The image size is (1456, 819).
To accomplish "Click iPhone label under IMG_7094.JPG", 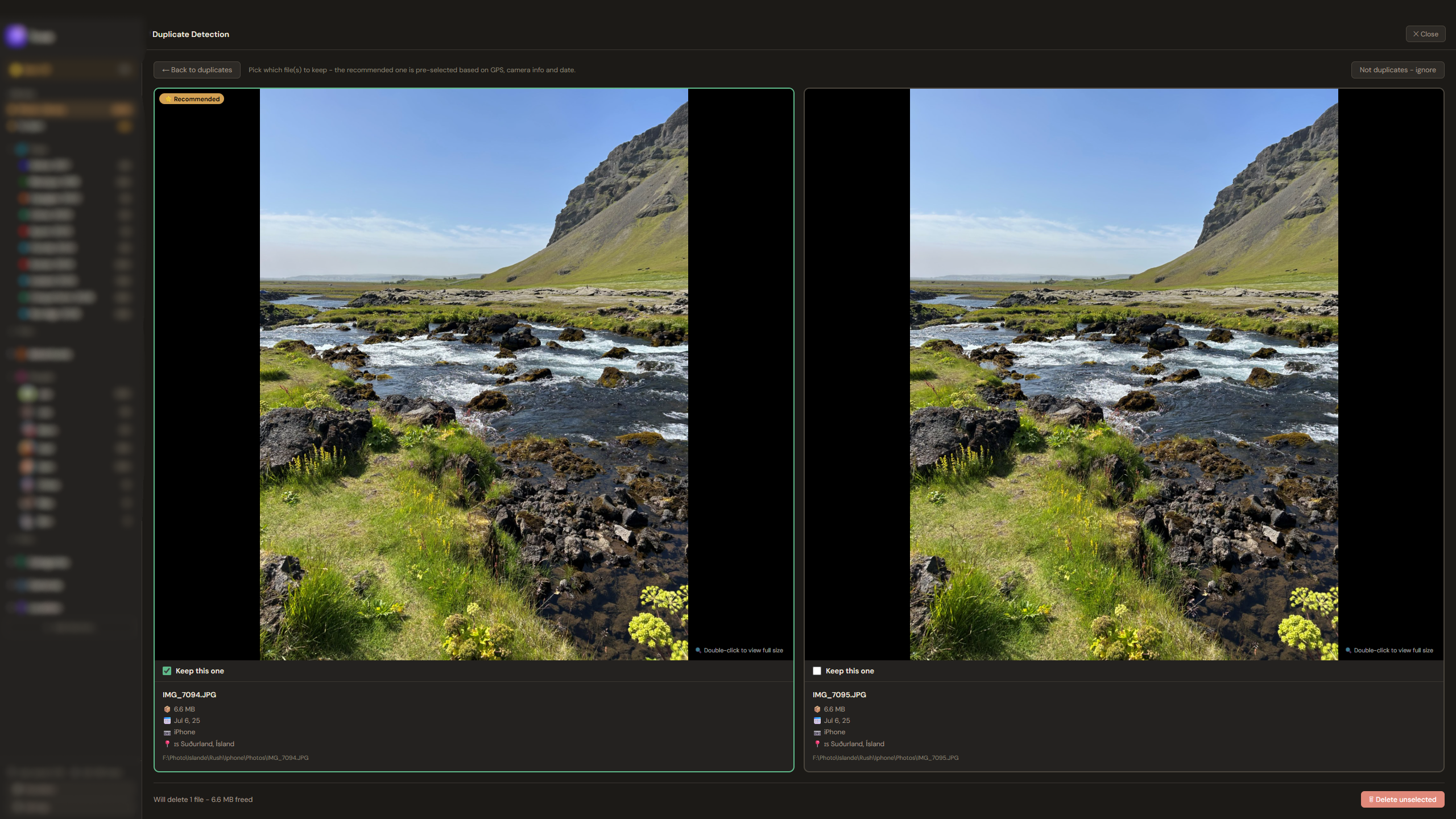I will click(x=184, y=733).
